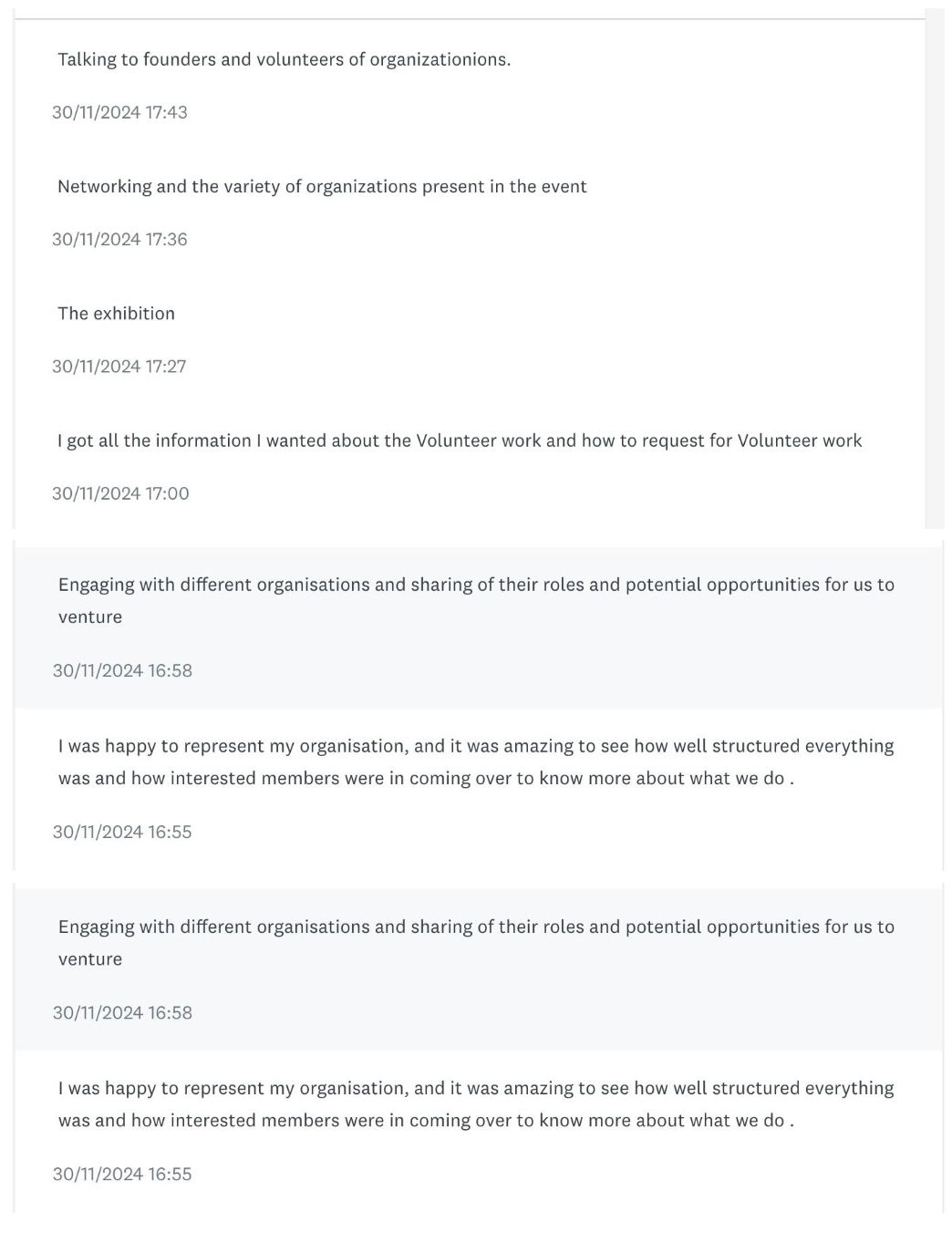Select the second "Engaging with different organisations" response
The height and width of the screenshot is (1253, 952).
coord(476,927)
